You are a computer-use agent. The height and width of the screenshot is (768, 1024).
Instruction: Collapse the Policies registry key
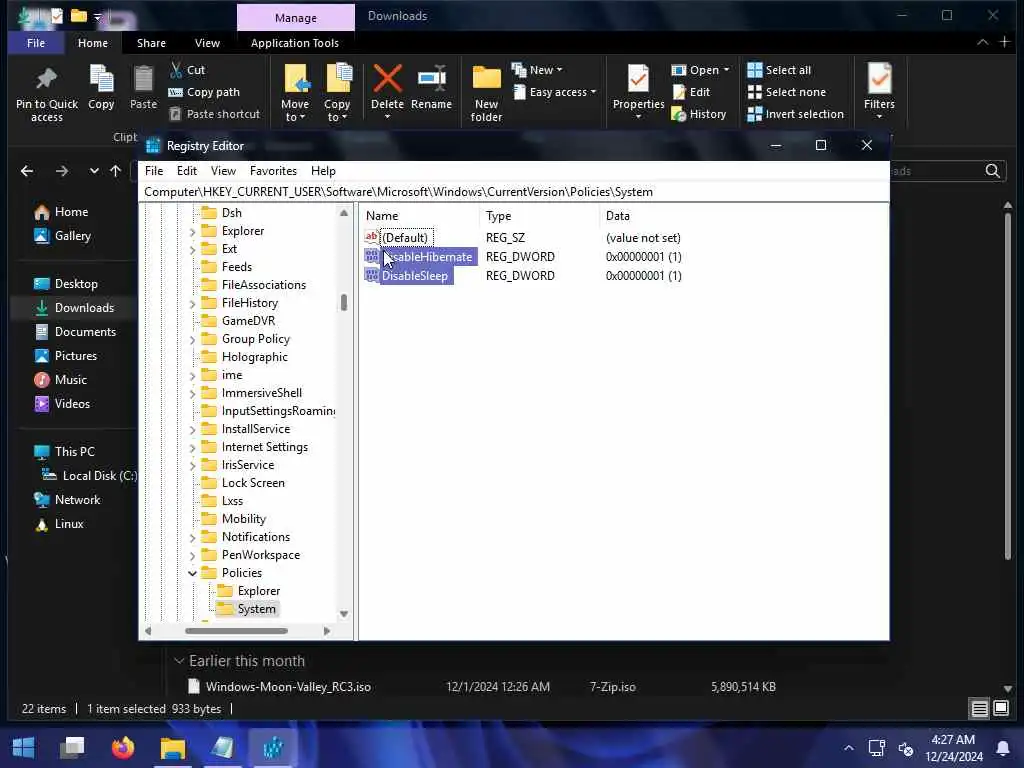coord(192,573)
